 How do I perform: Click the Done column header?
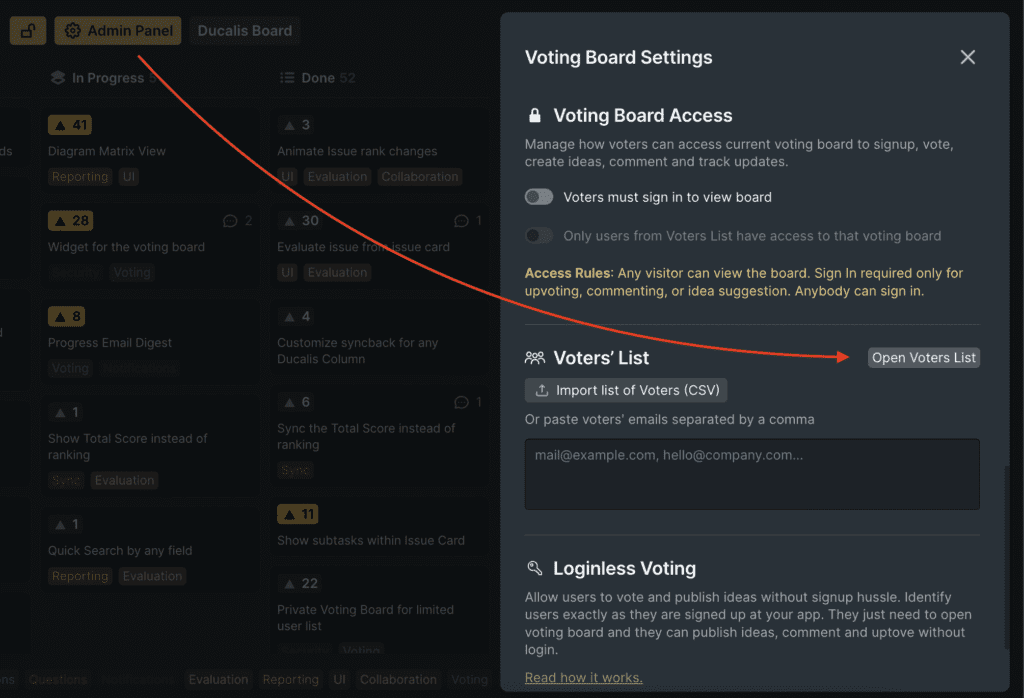pos(317,78)
